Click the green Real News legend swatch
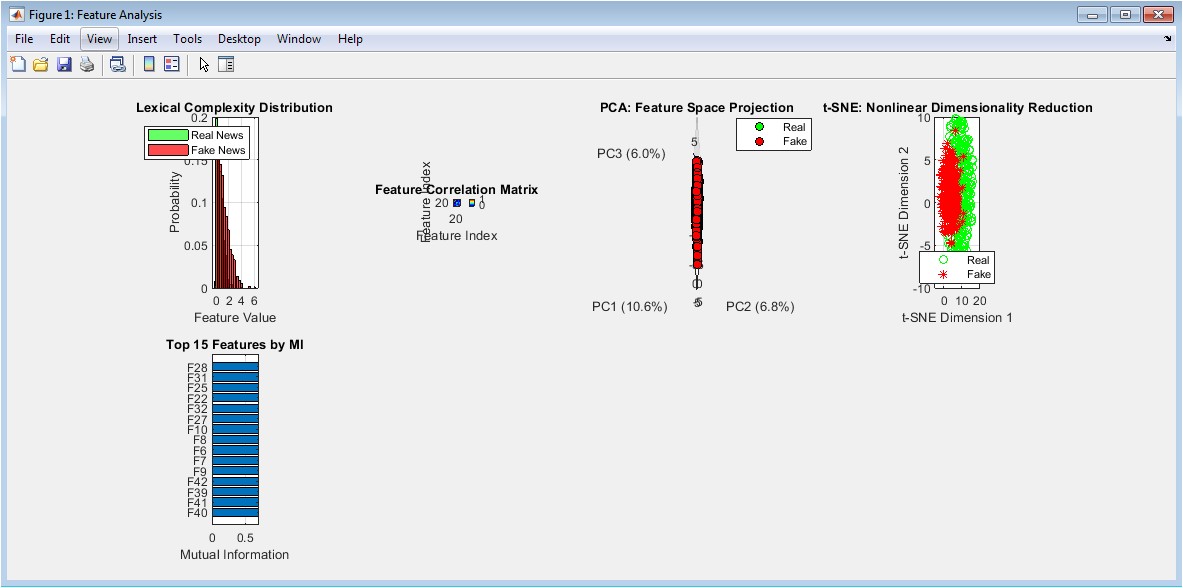 pos(167,135)
